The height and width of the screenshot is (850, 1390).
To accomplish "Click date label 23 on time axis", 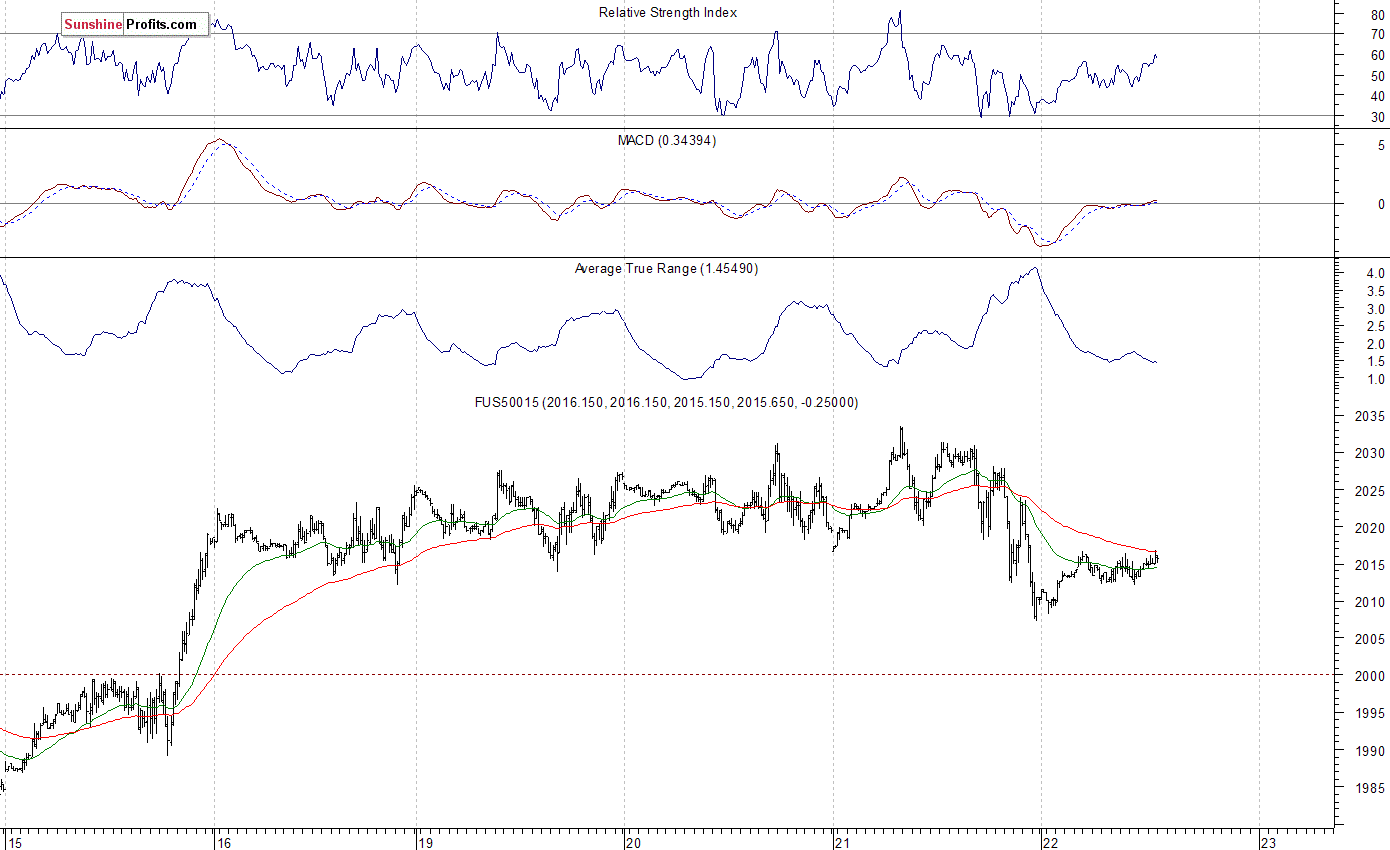I will point(1271,842).
